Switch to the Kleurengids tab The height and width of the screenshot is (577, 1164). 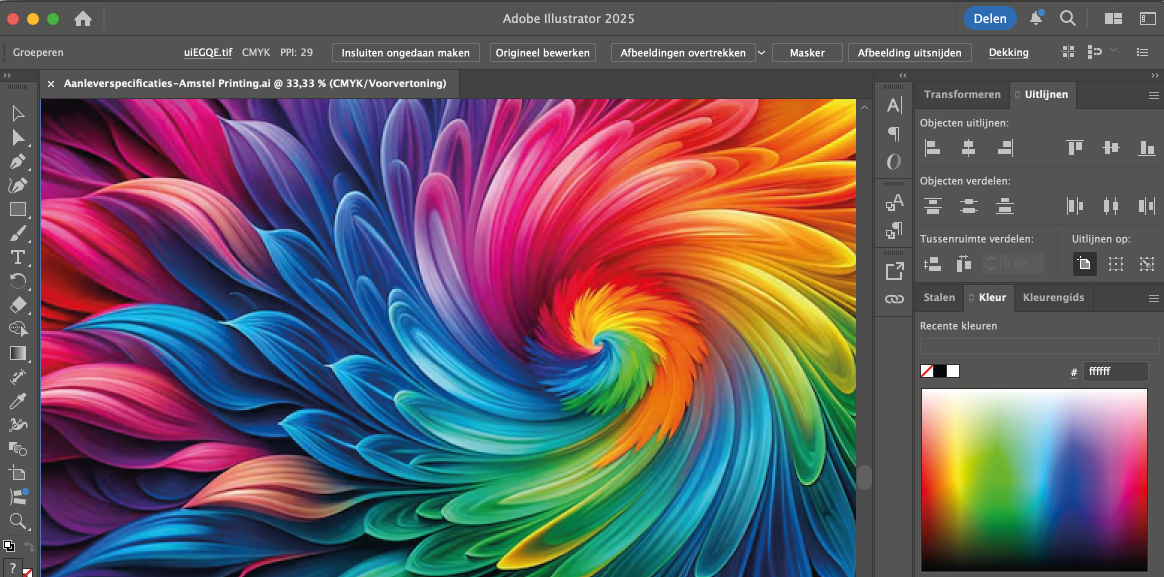tap(1053, 297)
